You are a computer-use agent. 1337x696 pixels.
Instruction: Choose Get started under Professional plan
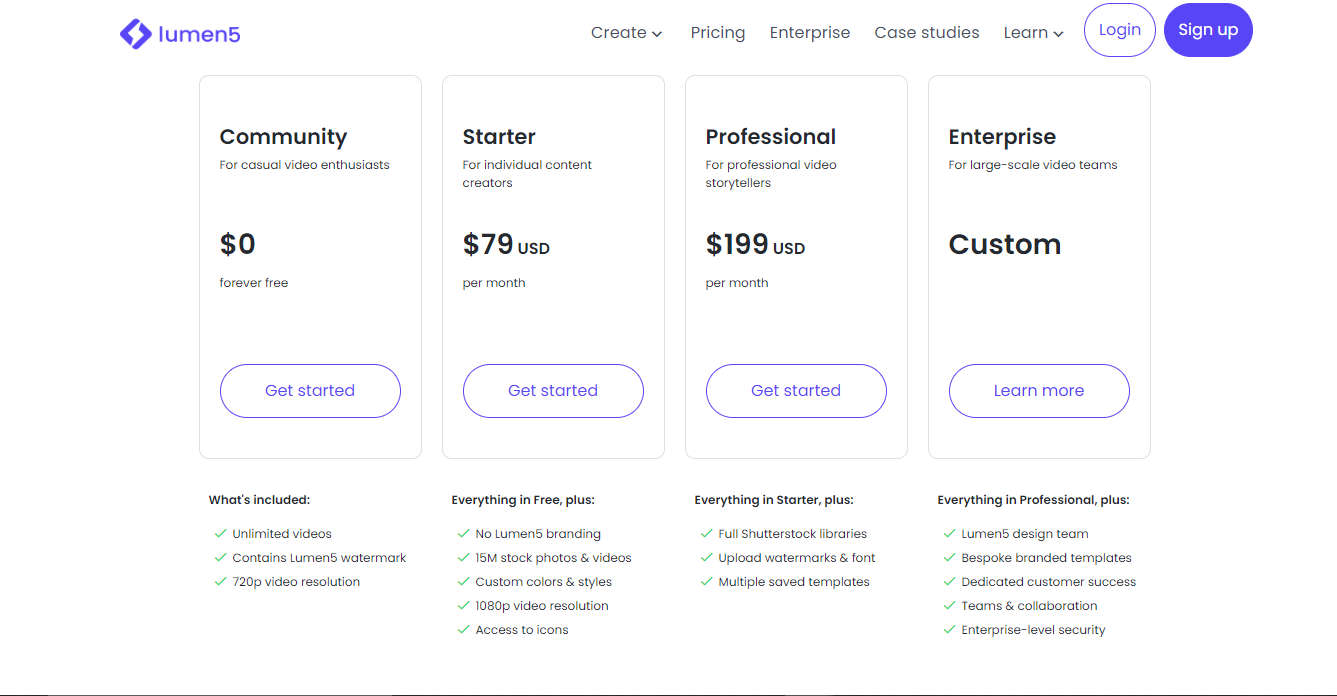coord(796,391)
